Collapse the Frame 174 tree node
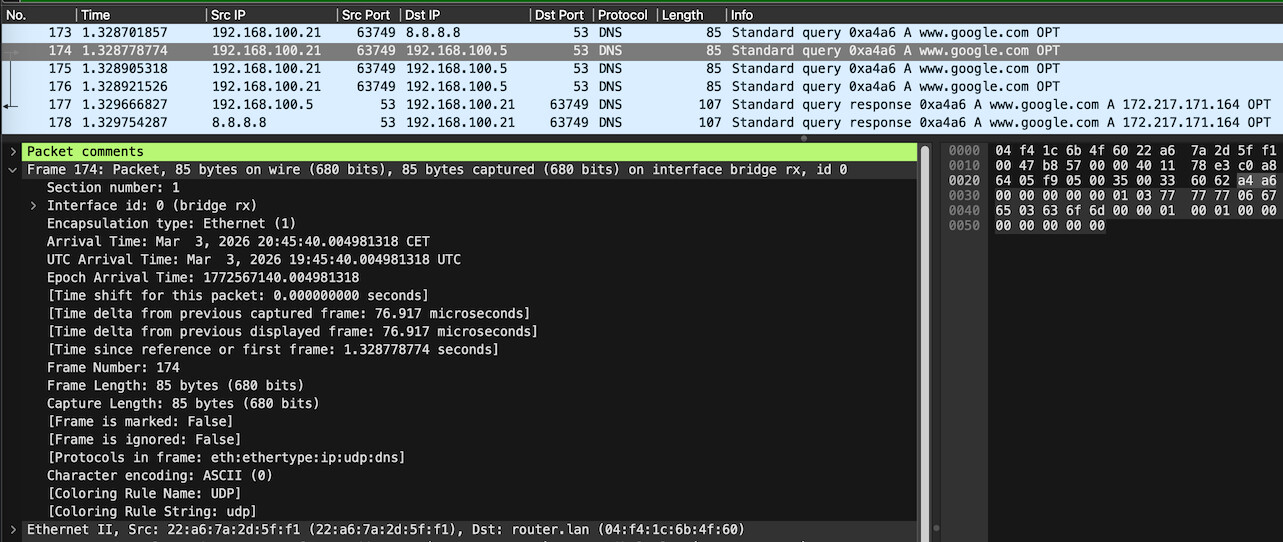Viewport: 1283px width, 542px height. point(12,169)
